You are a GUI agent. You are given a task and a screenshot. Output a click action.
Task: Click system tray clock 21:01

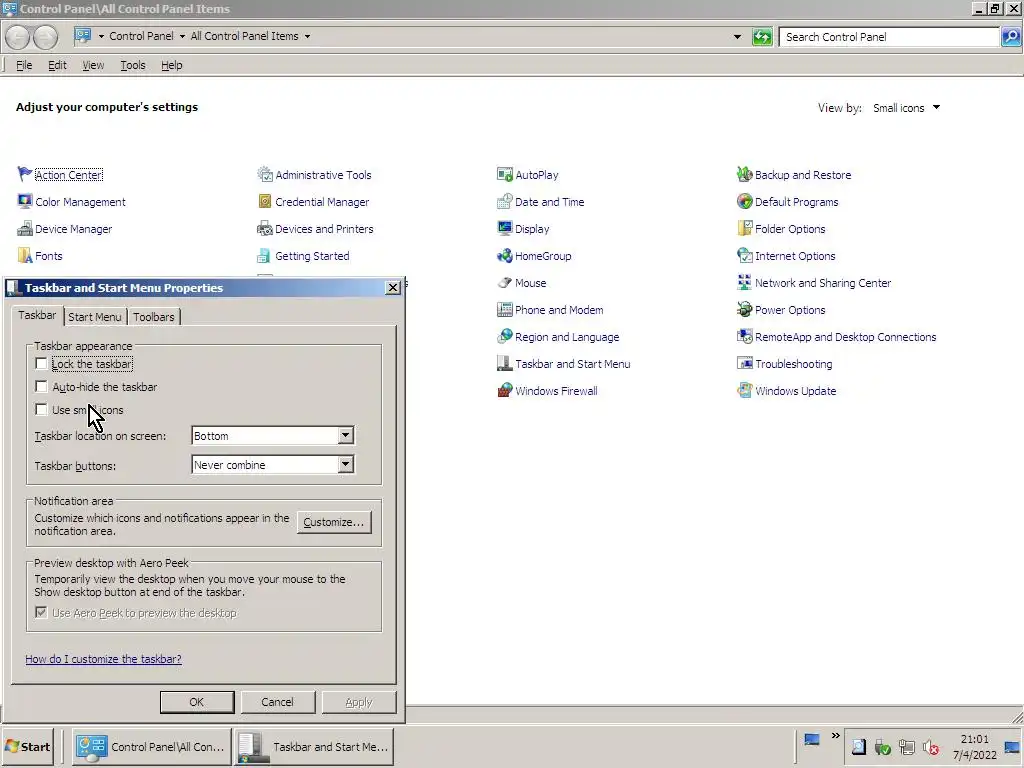coord(974,739)
